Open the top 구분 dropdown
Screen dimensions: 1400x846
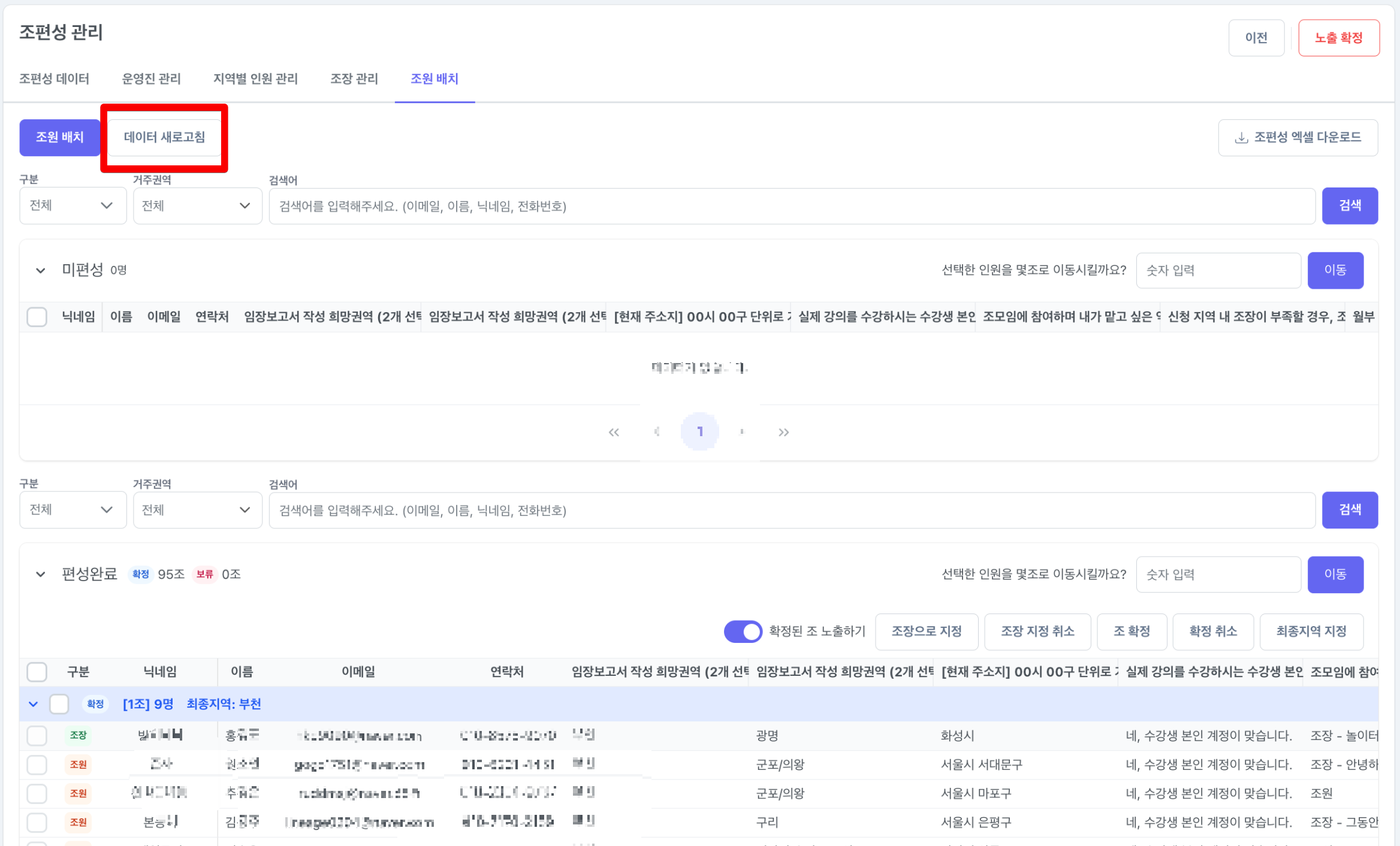pos(73,206)
